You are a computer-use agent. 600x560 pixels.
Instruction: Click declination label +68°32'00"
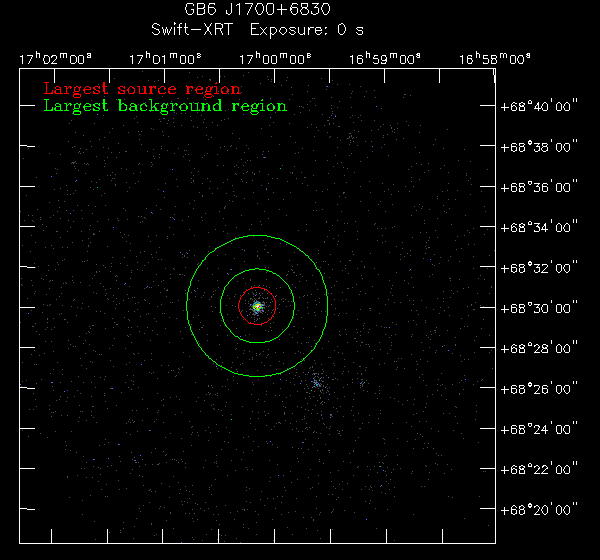(x=539, y=268)
